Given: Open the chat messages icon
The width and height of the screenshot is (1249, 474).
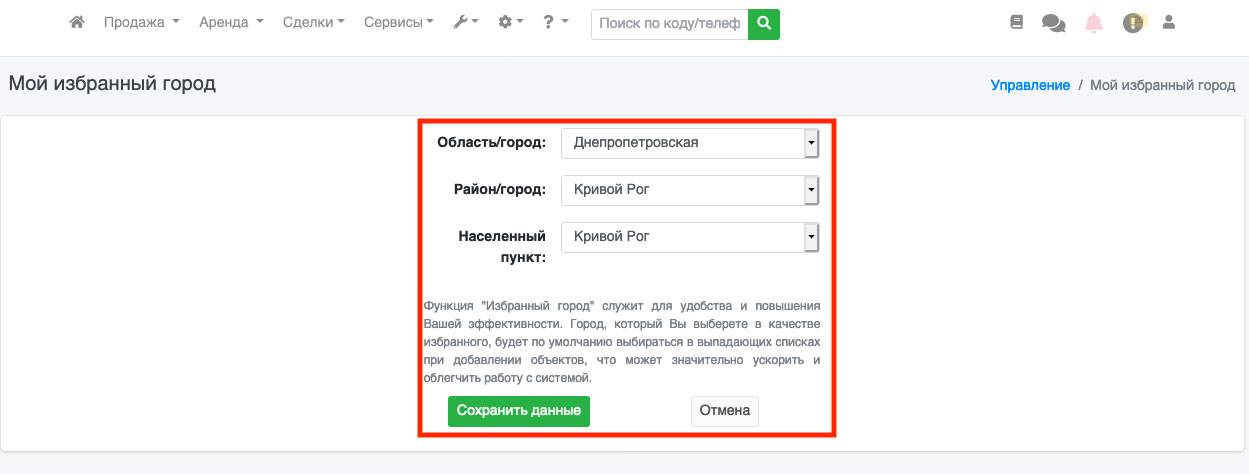Looking at the screenshot, I should pyautogui.click(x=1053, y=22).
